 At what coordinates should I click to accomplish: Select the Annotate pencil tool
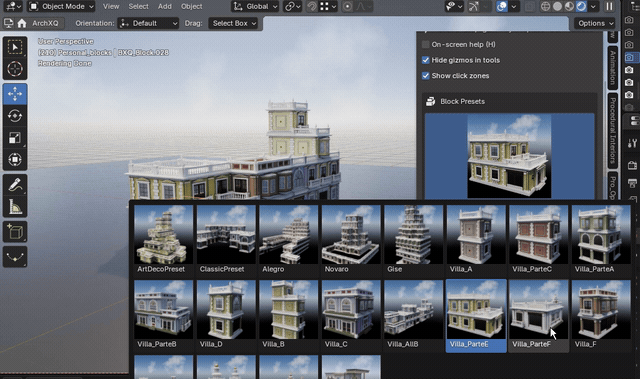coord(15,185)
